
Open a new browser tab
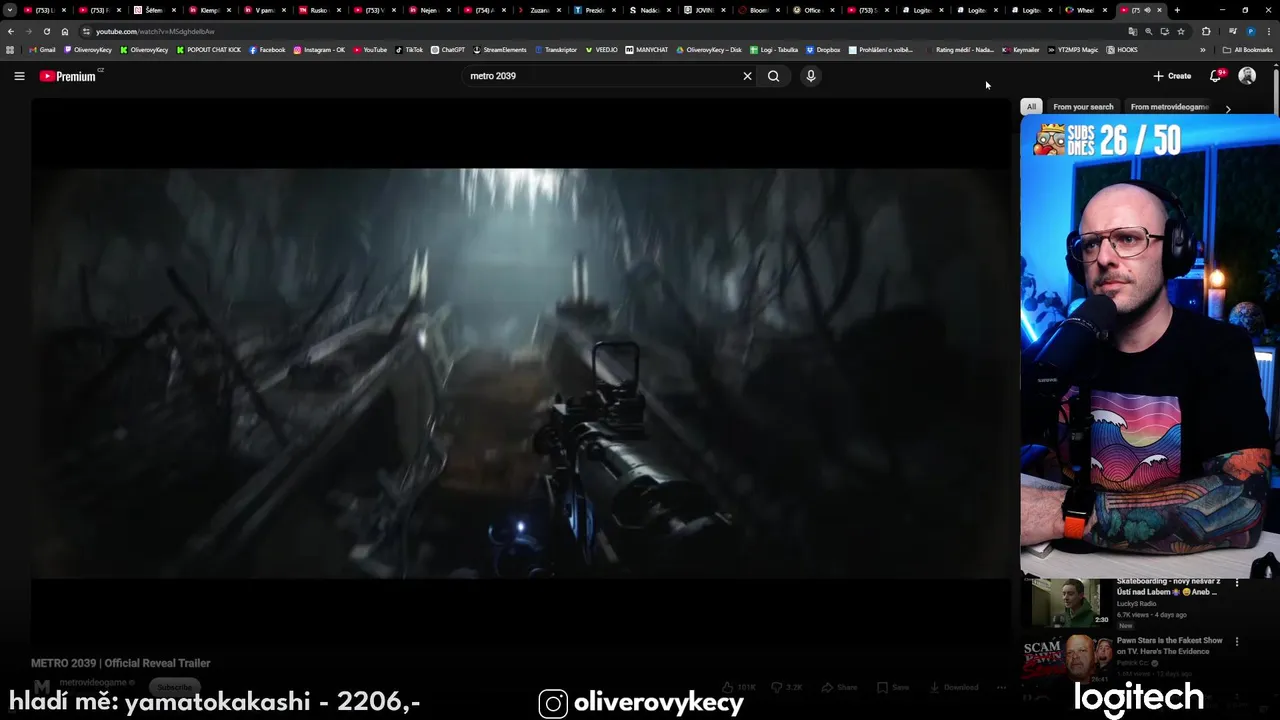pos(1177,10)
